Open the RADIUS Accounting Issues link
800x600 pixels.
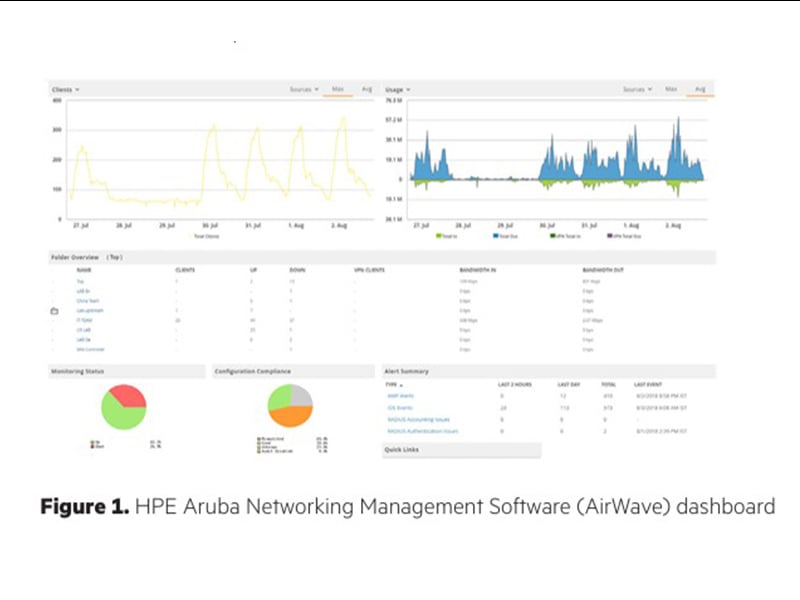coord(419,419)
